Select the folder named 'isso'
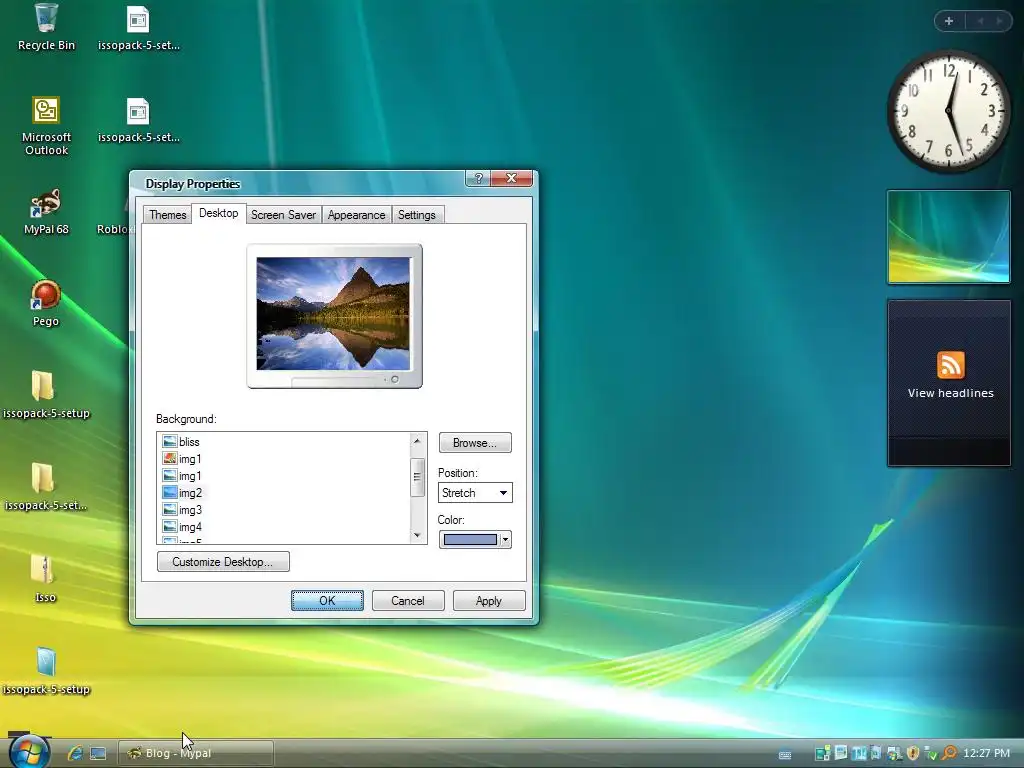1024x768 pixels. (x=45, y=579)
